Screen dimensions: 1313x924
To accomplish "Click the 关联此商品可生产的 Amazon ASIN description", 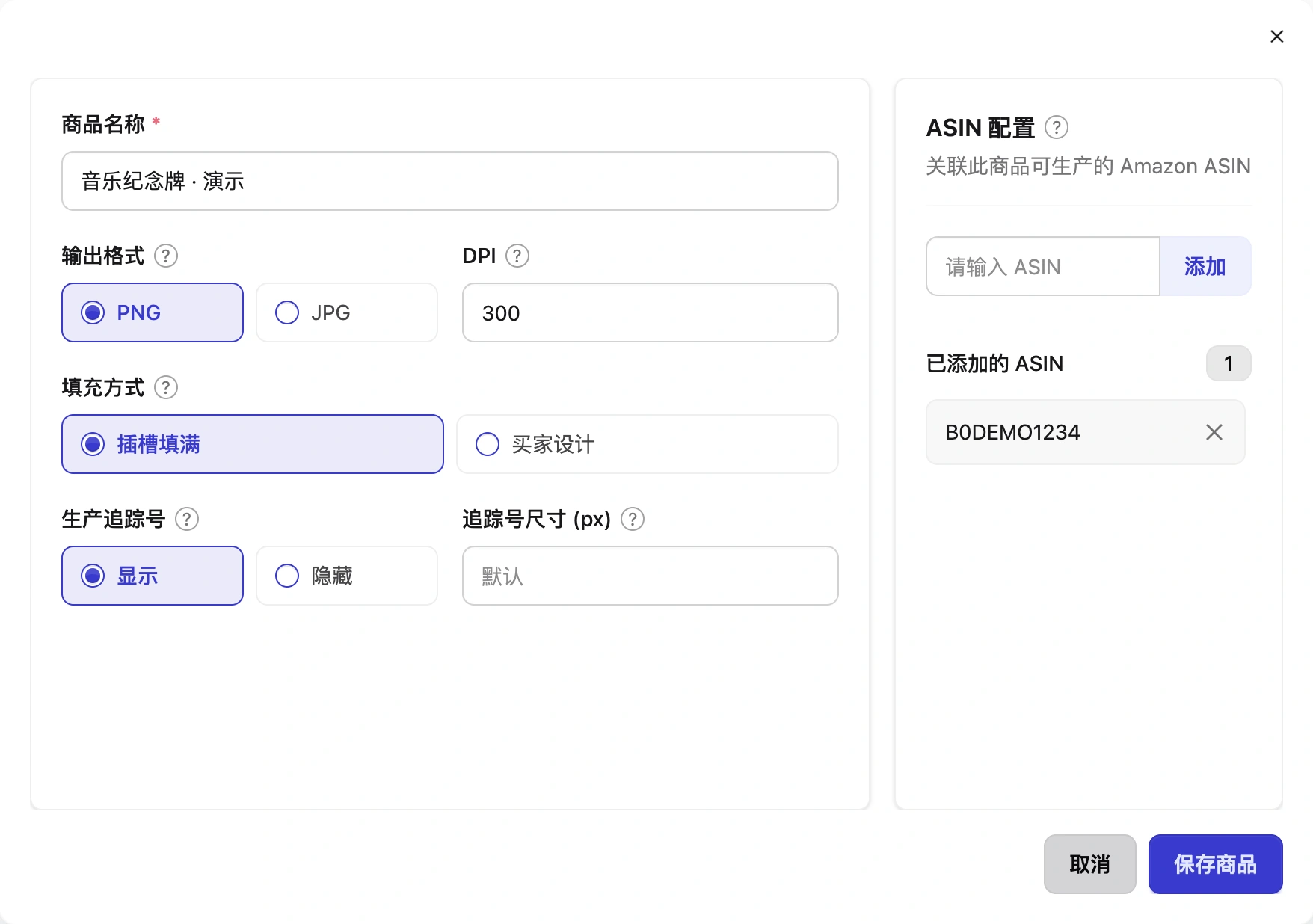I will click(1089, 166).
